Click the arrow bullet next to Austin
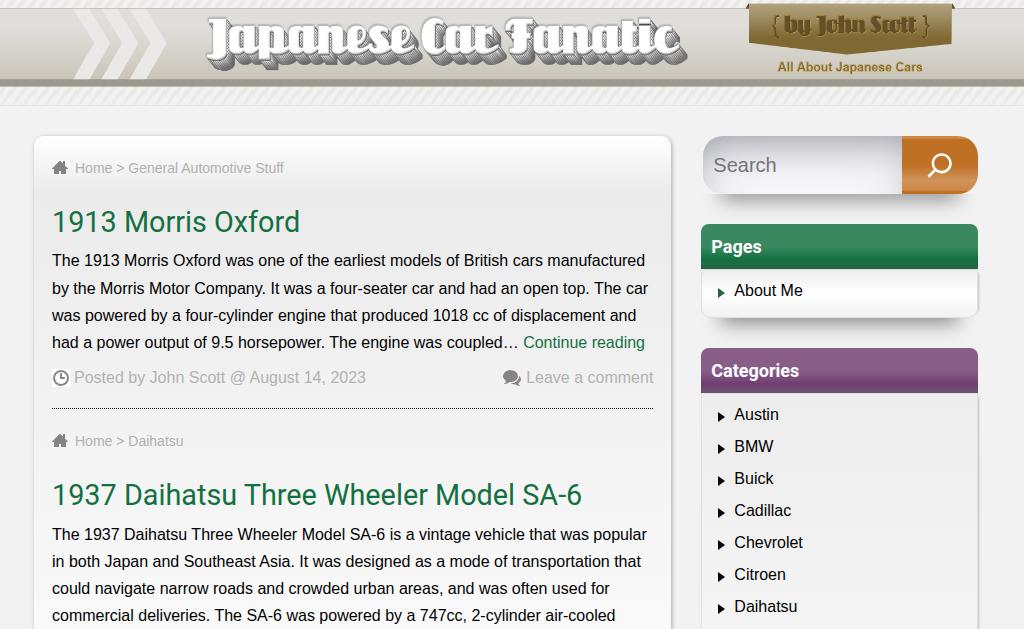 point(721,417)
